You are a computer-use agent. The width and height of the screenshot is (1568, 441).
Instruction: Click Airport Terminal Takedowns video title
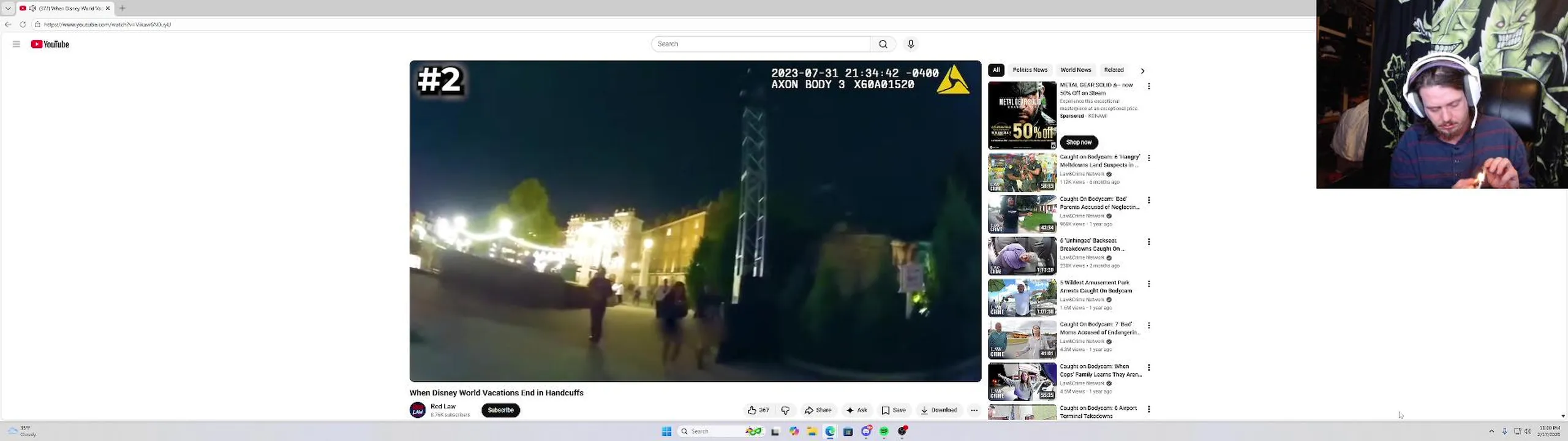(1098, 412)
